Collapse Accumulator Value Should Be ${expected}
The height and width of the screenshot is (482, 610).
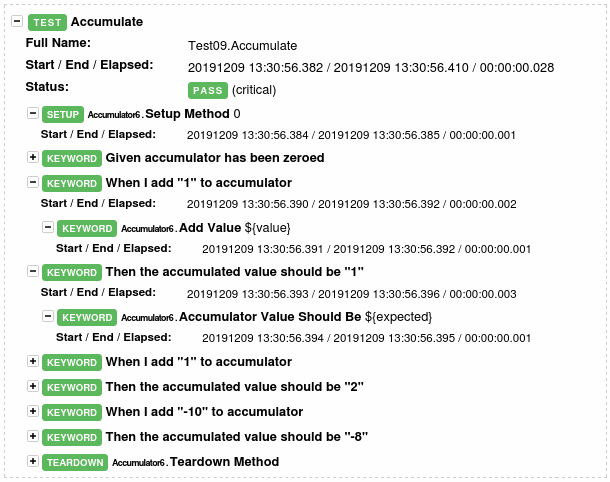[48, 316]
